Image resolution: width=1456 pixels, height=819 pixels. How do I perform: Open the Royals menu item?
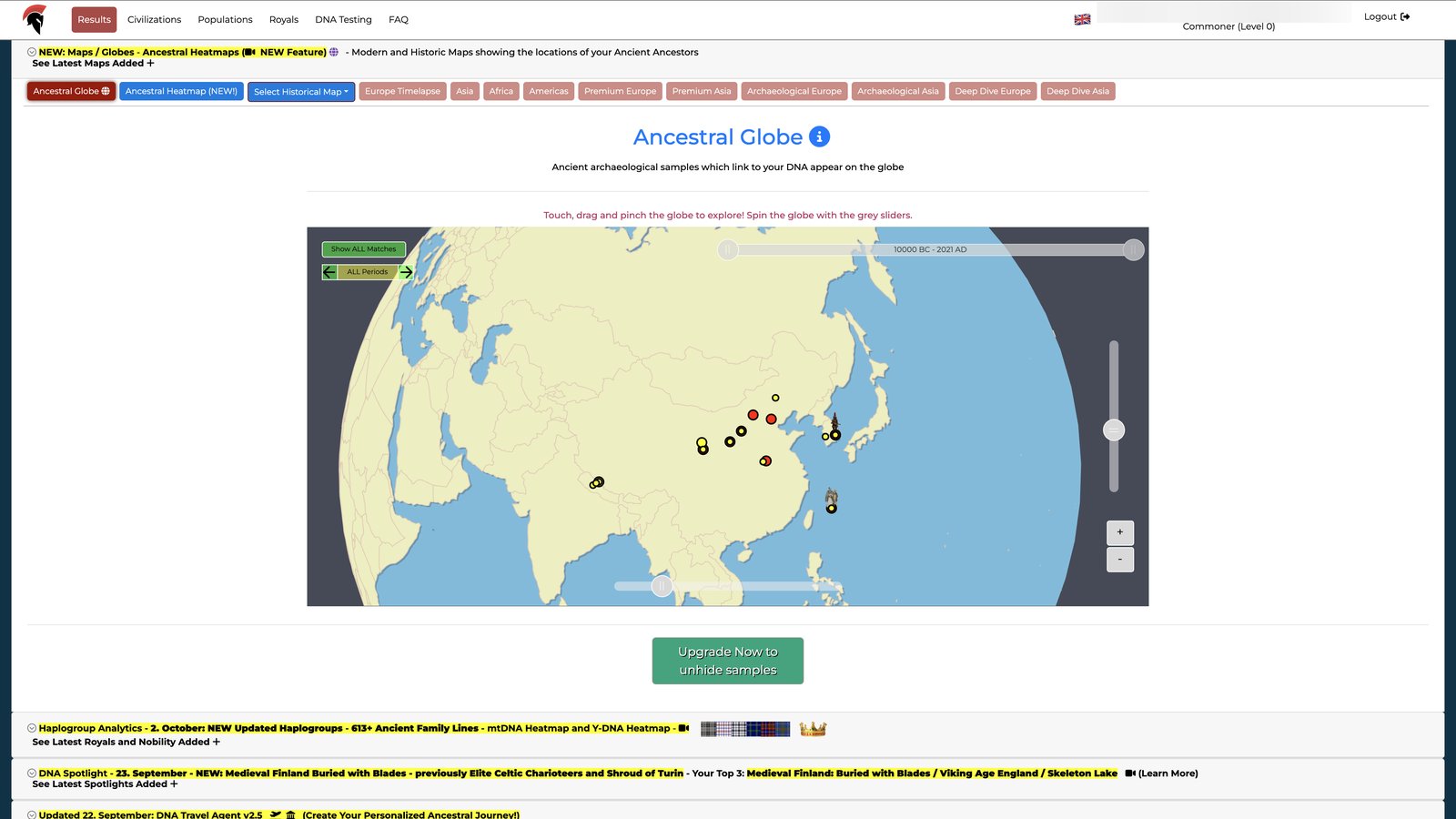pos(284,19)
